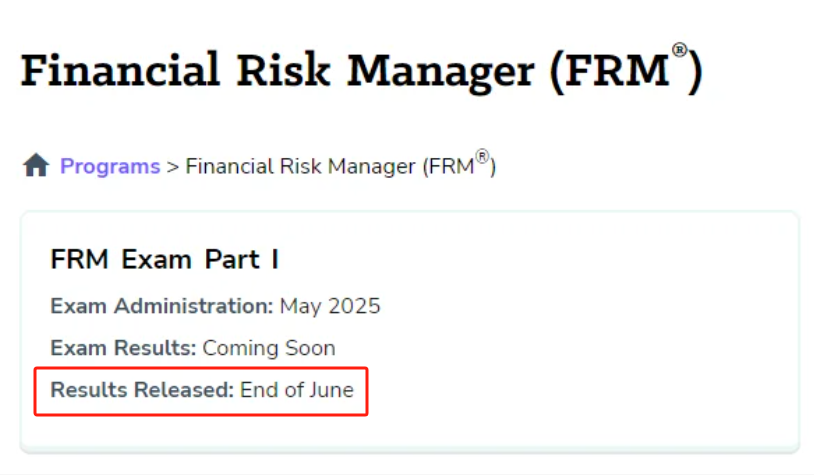Click the breadcrumb separator arrow after Programs
814x475 pixels.
173,167
